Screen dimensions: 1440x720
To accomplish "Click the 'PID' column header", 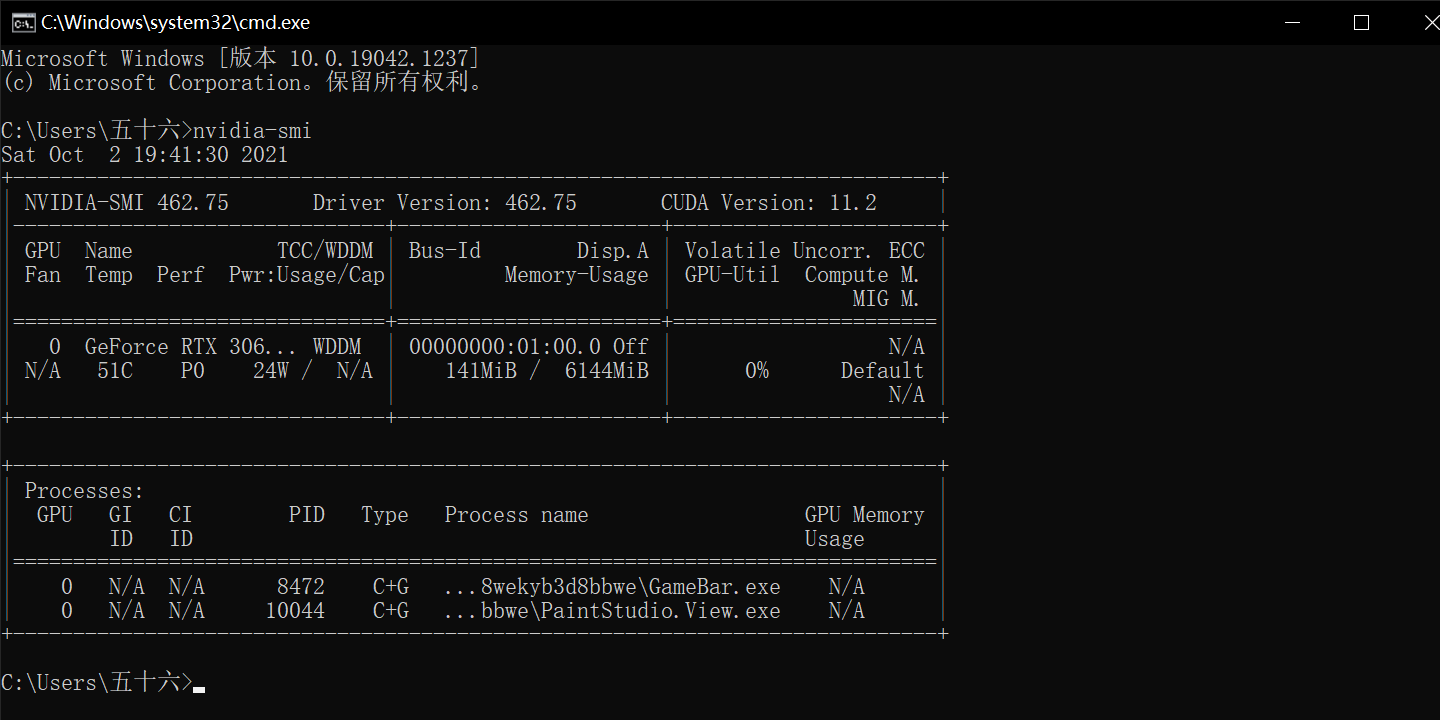I will [x=307, y=515].
